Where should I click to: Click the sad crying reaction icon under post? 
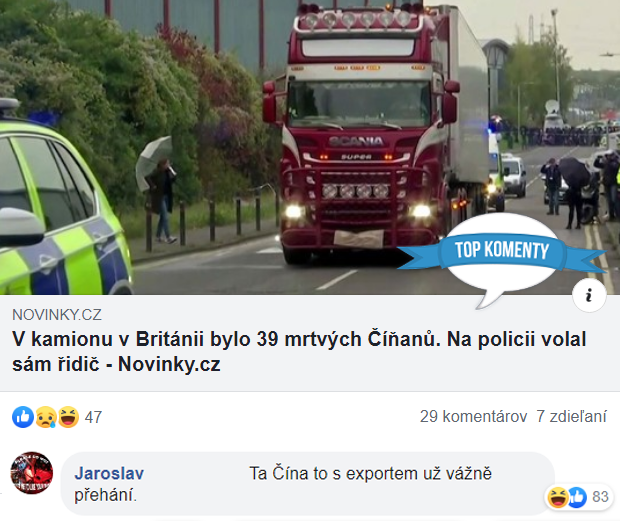click(x=46, y=417)
